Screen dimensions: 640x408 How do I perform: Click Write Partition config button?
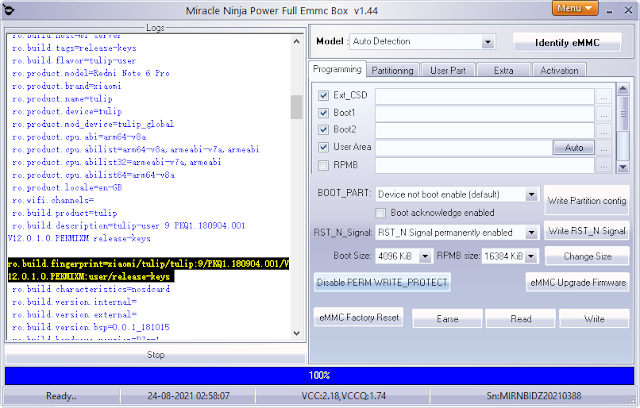[x=587, y=200]
